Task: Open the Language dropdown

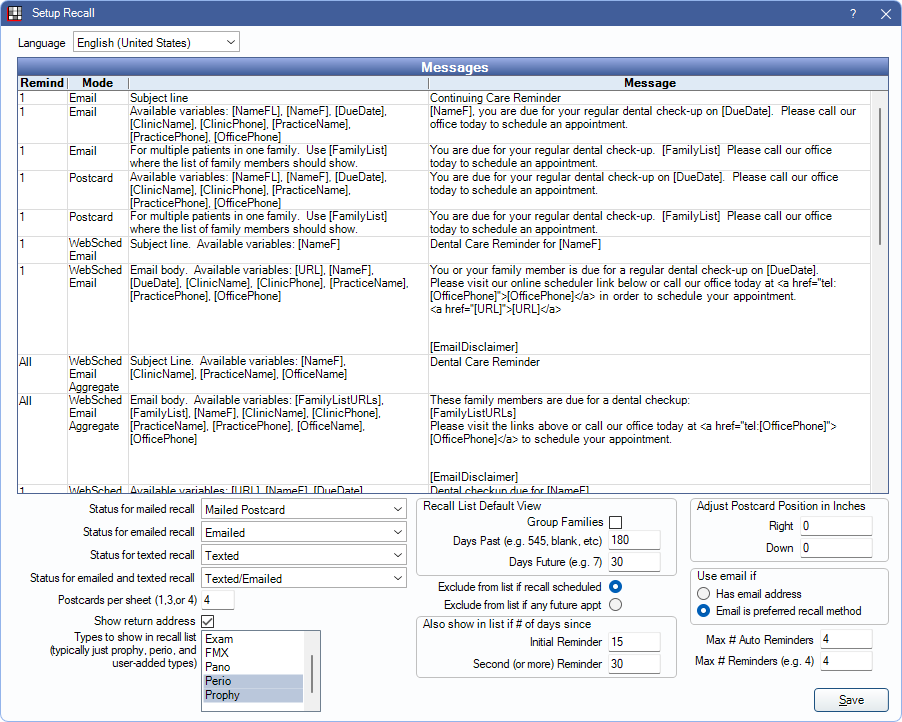Action: click(156, 42)
